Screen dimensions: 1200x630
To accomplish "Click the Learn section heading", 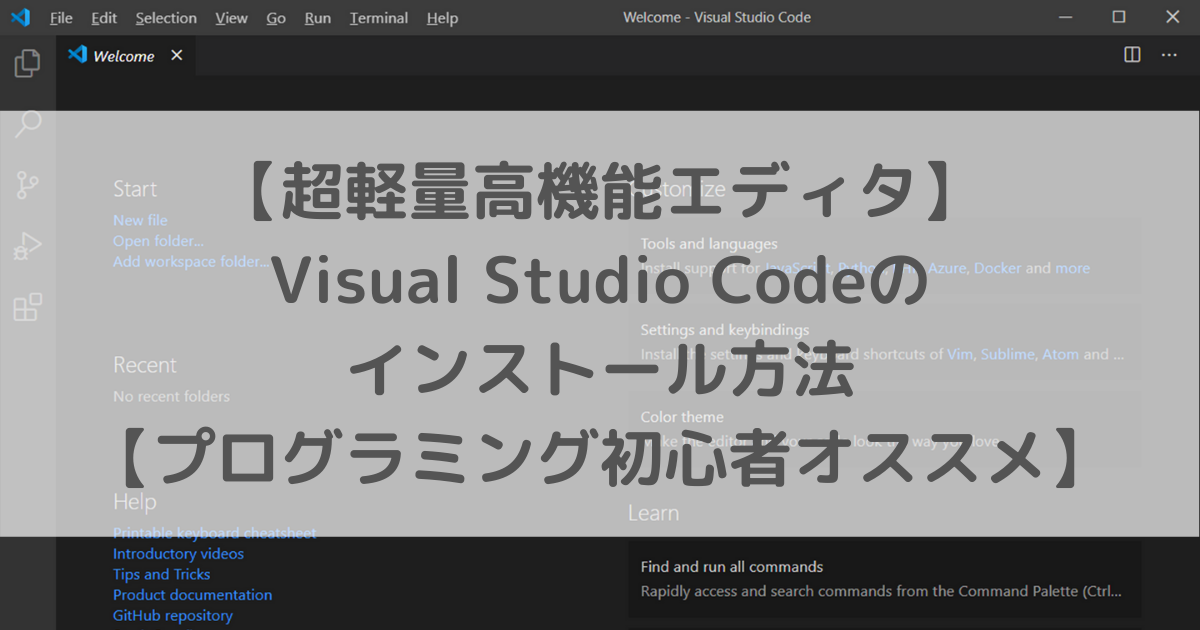I will tap(653, 513).
